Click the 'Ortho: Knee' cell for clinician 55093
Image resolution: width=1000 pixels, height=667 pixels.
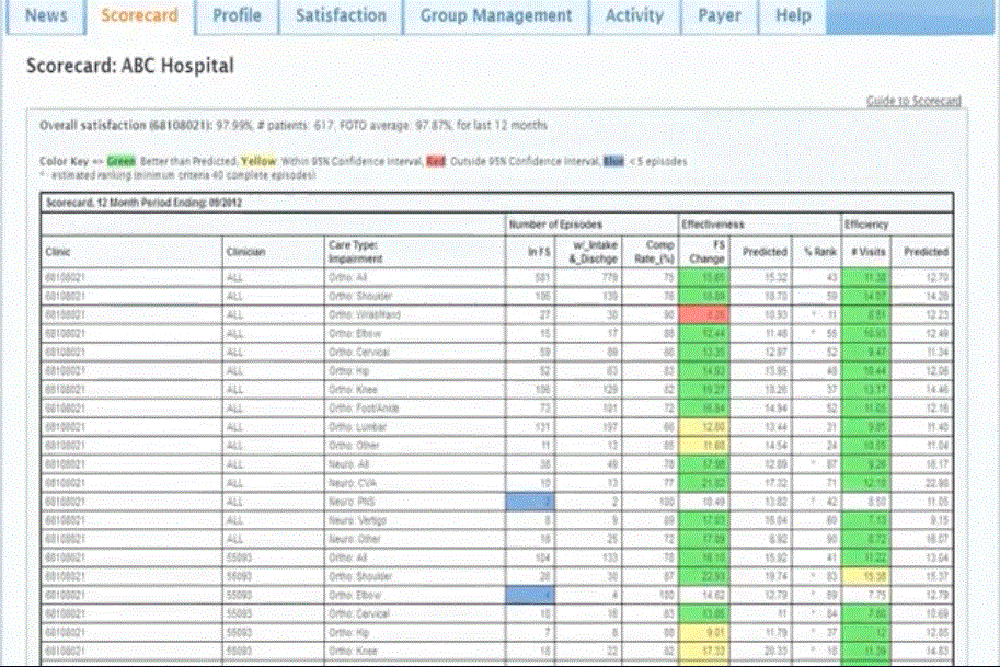[415, 651]
